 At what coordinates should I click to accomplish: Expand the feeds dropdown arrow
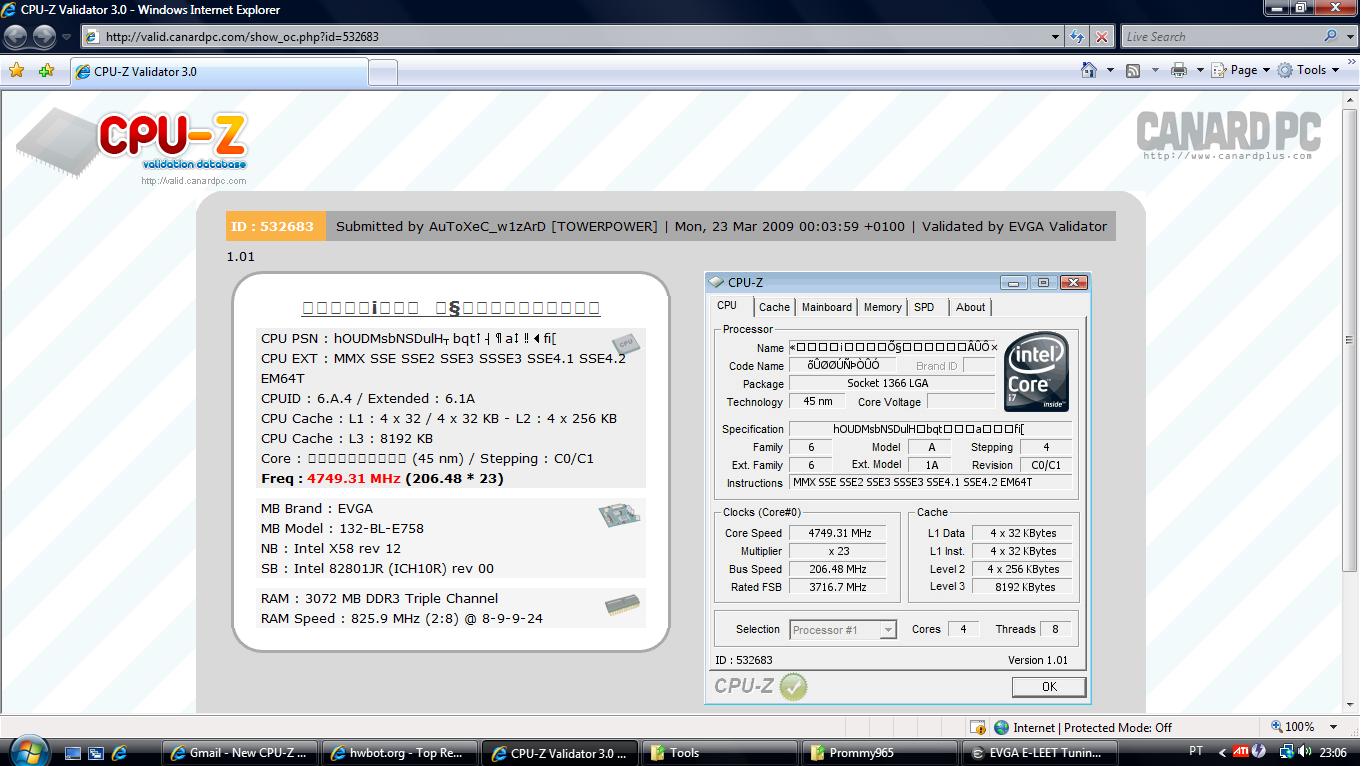tap(1154, 71)
